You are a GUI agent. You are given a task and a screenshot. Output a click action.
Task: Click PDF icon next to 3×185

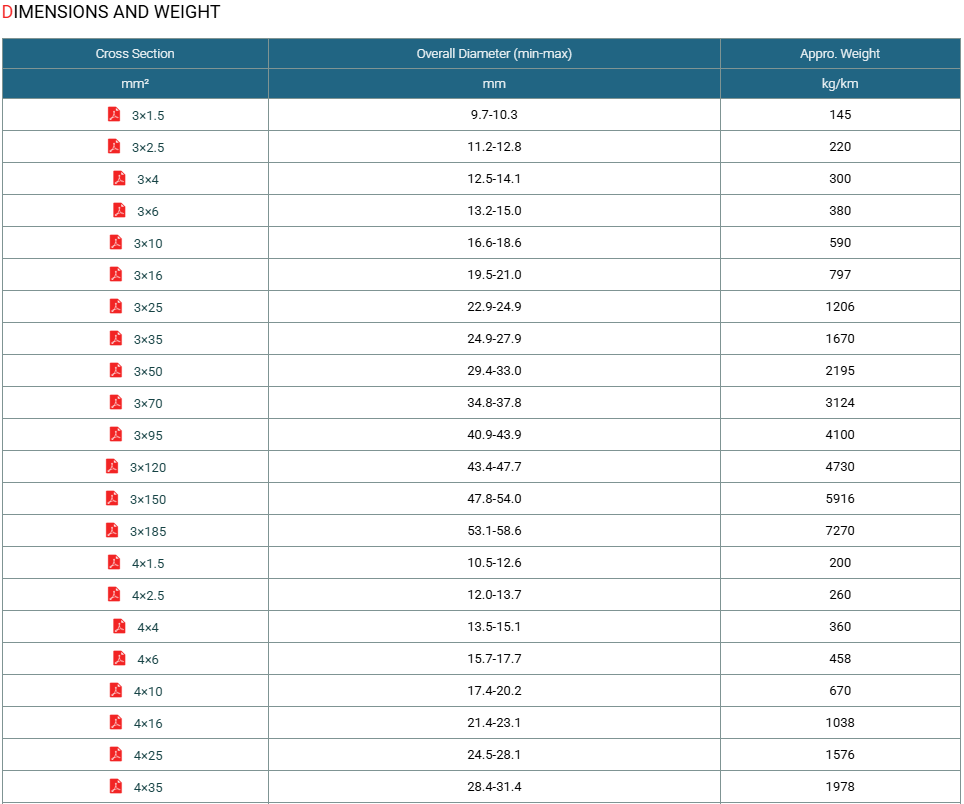(x=112, y=530)
